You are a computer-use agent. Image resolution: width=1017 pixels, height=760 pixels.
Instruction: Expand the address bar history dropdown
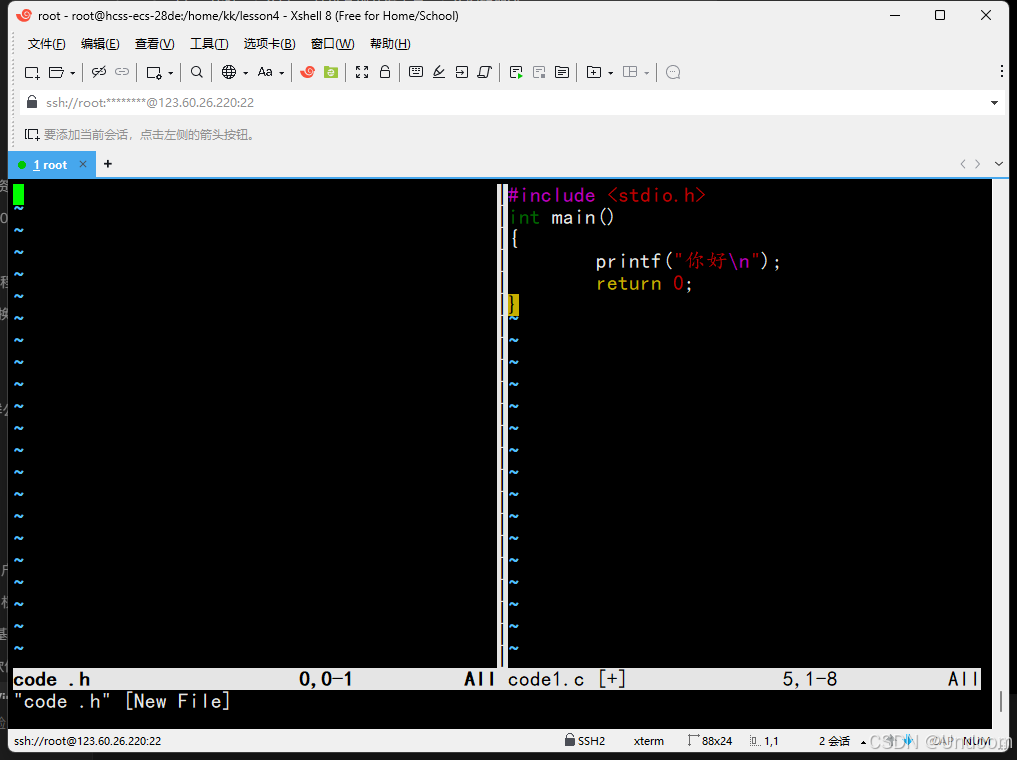[x=994, y=103]
